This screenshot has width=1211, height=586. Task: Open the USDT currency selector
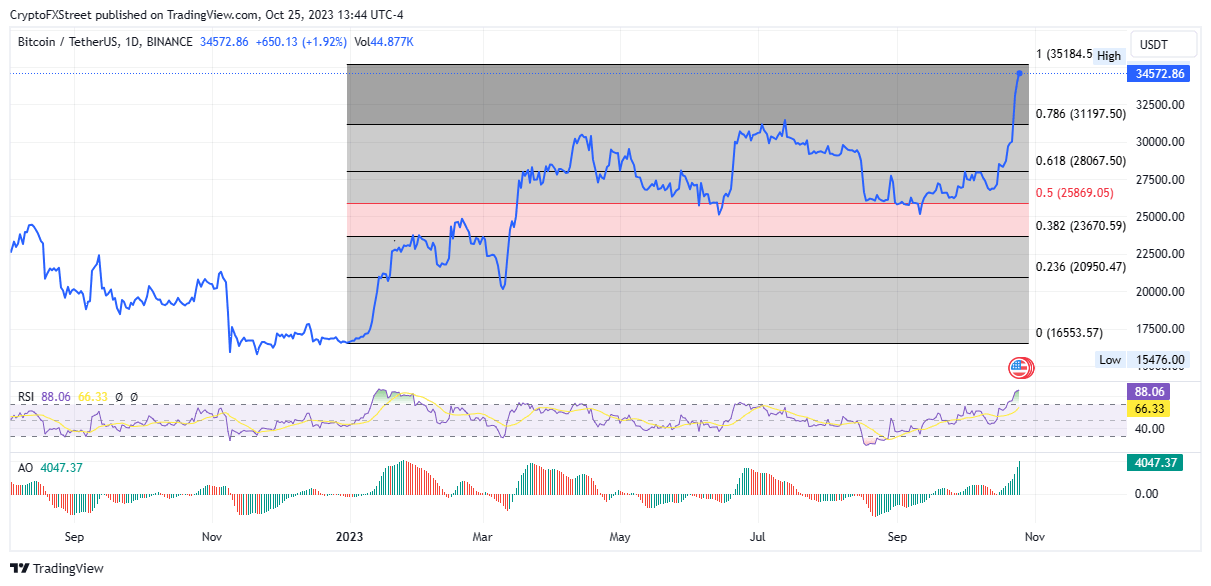coord(1154,45)
